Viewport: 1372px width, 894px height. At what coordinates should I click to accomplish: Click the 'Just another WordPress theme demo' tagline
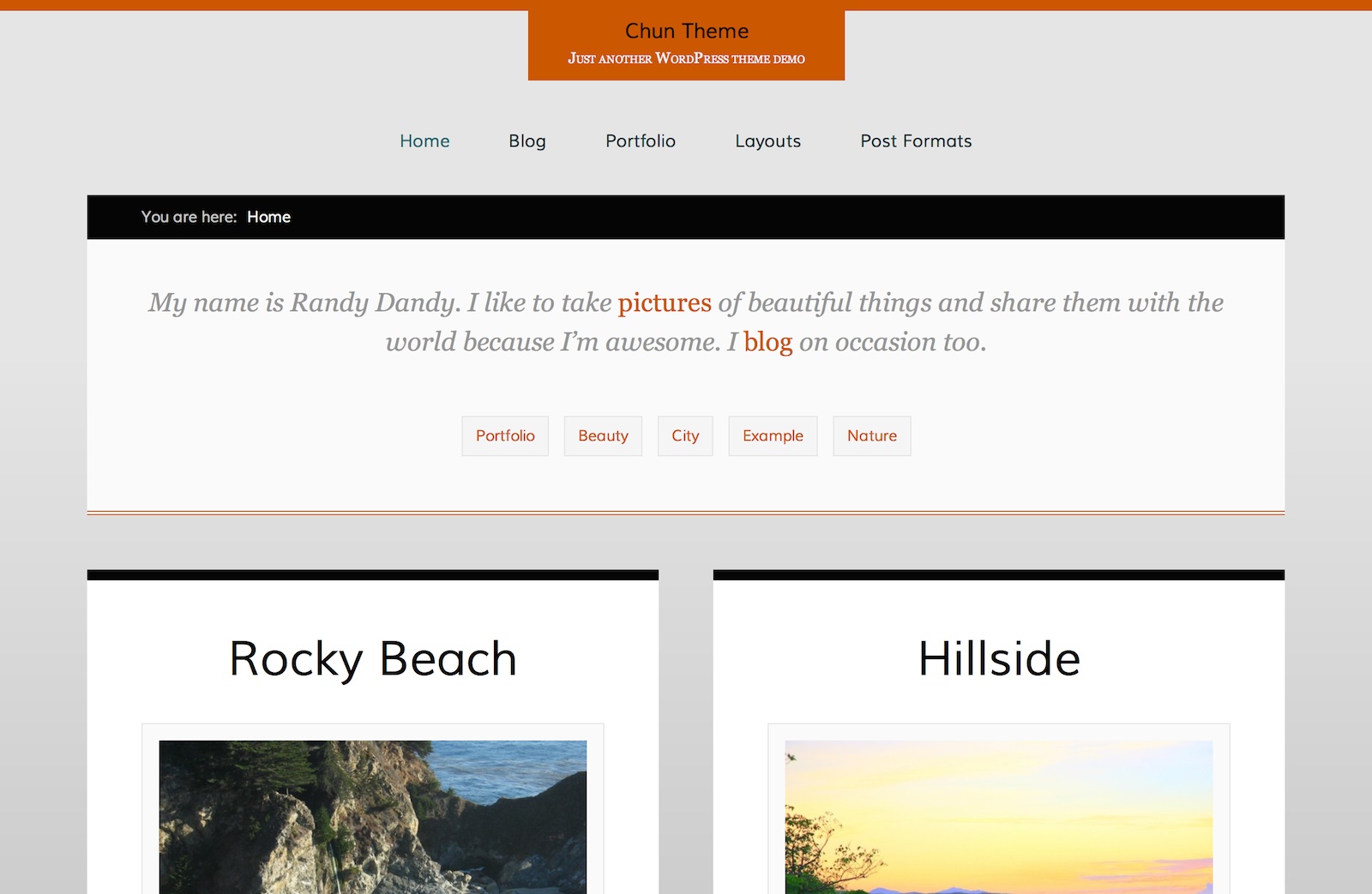(x=686, y=58)
